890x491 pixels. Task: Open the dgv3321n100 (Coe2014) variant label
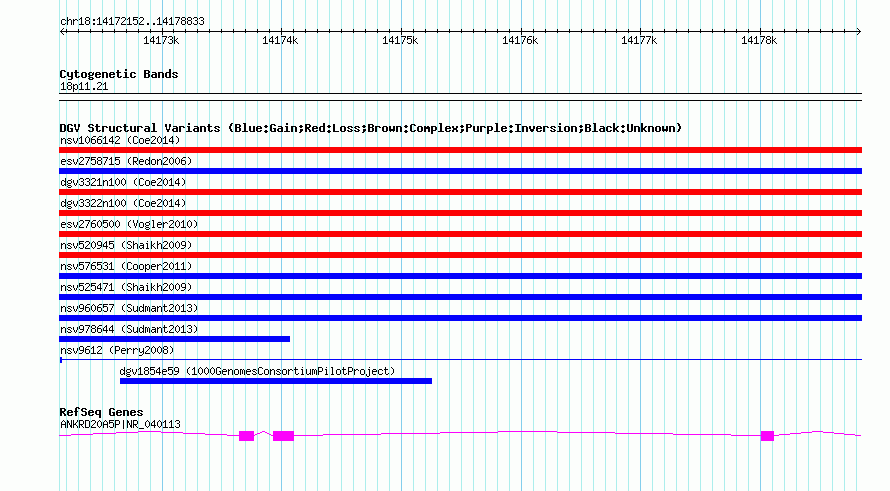coord(123,182)
